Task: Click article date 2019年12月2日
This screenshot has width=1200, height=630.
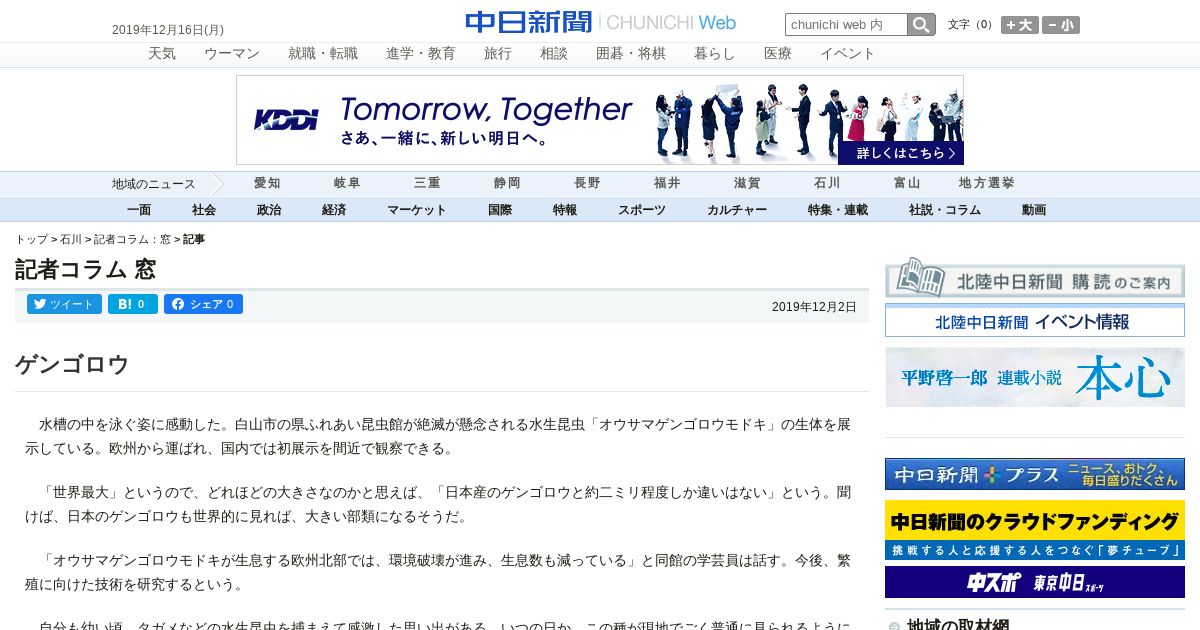Action: coord(814,307)
